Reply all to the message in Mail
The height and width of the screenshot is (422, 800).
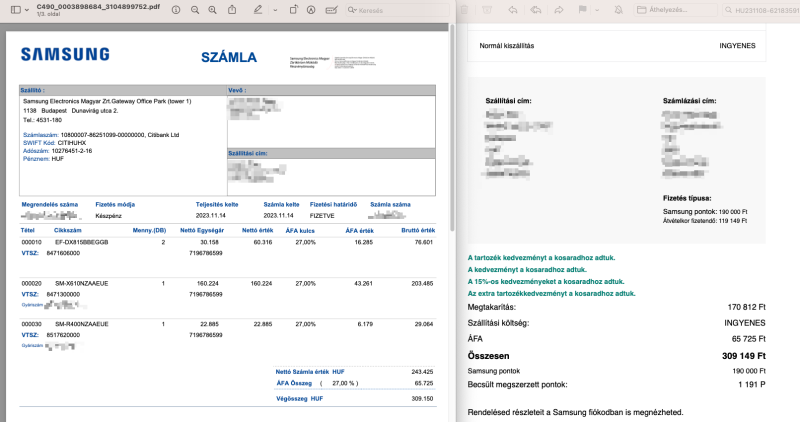tap(536, 10)
